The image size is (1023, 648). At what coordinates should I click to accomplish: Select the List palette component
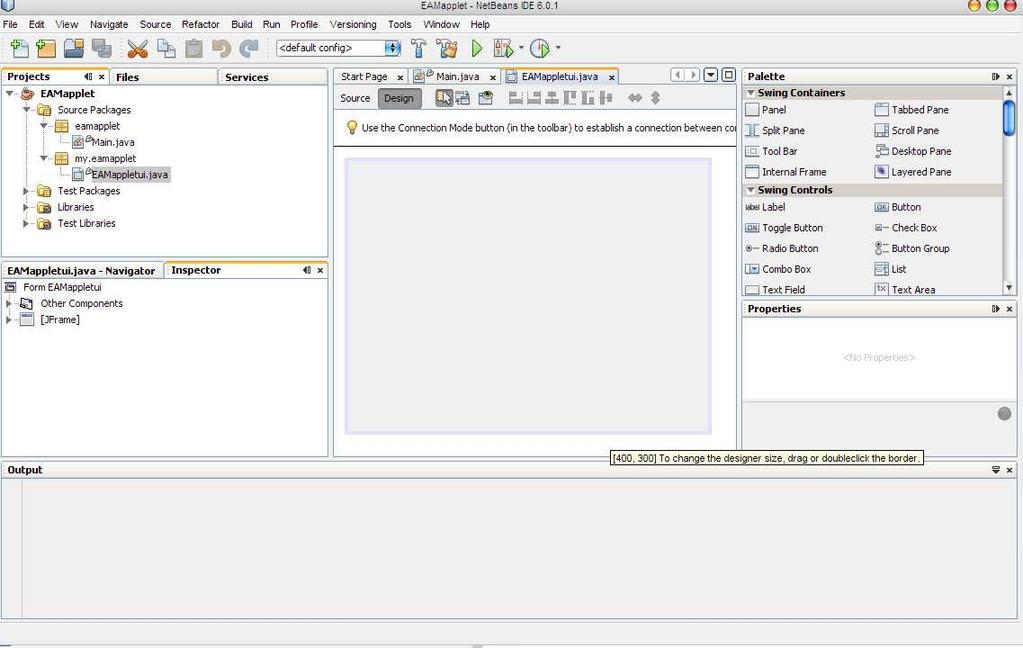click(891, 270)
